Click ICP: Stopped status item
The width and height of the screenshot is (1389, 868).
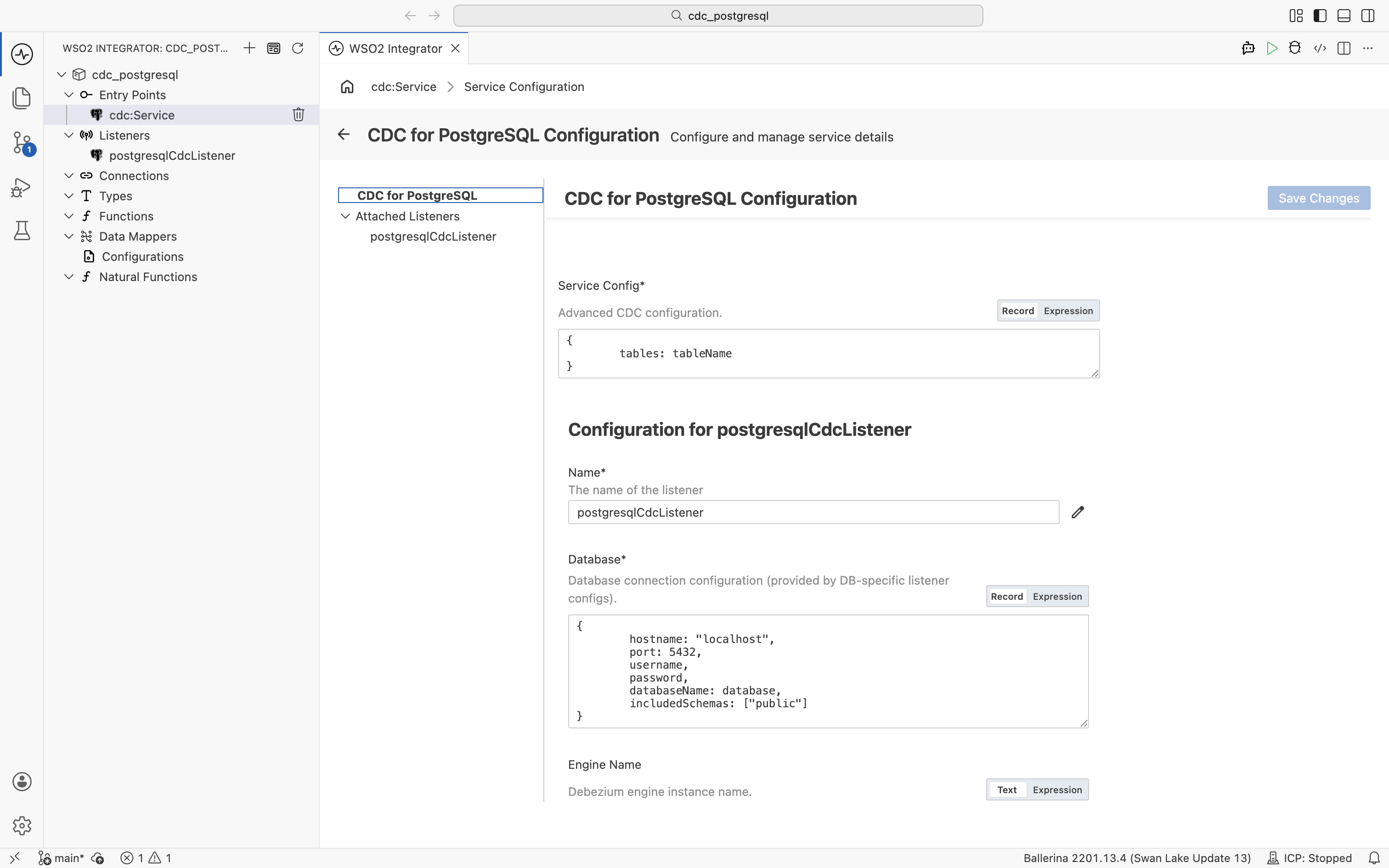point(1309,858)
